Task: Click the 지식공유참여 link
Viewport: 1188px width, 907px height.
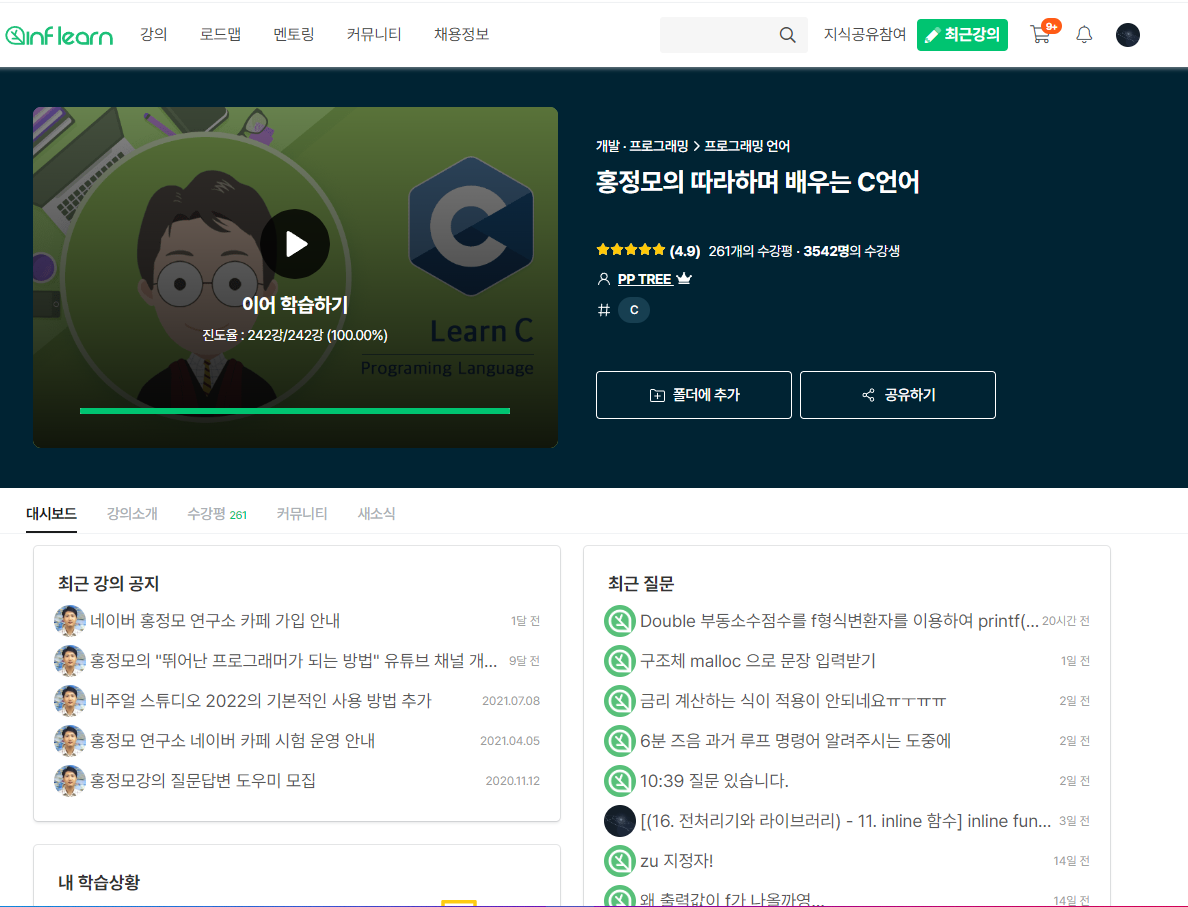Action: pos(864,35)
